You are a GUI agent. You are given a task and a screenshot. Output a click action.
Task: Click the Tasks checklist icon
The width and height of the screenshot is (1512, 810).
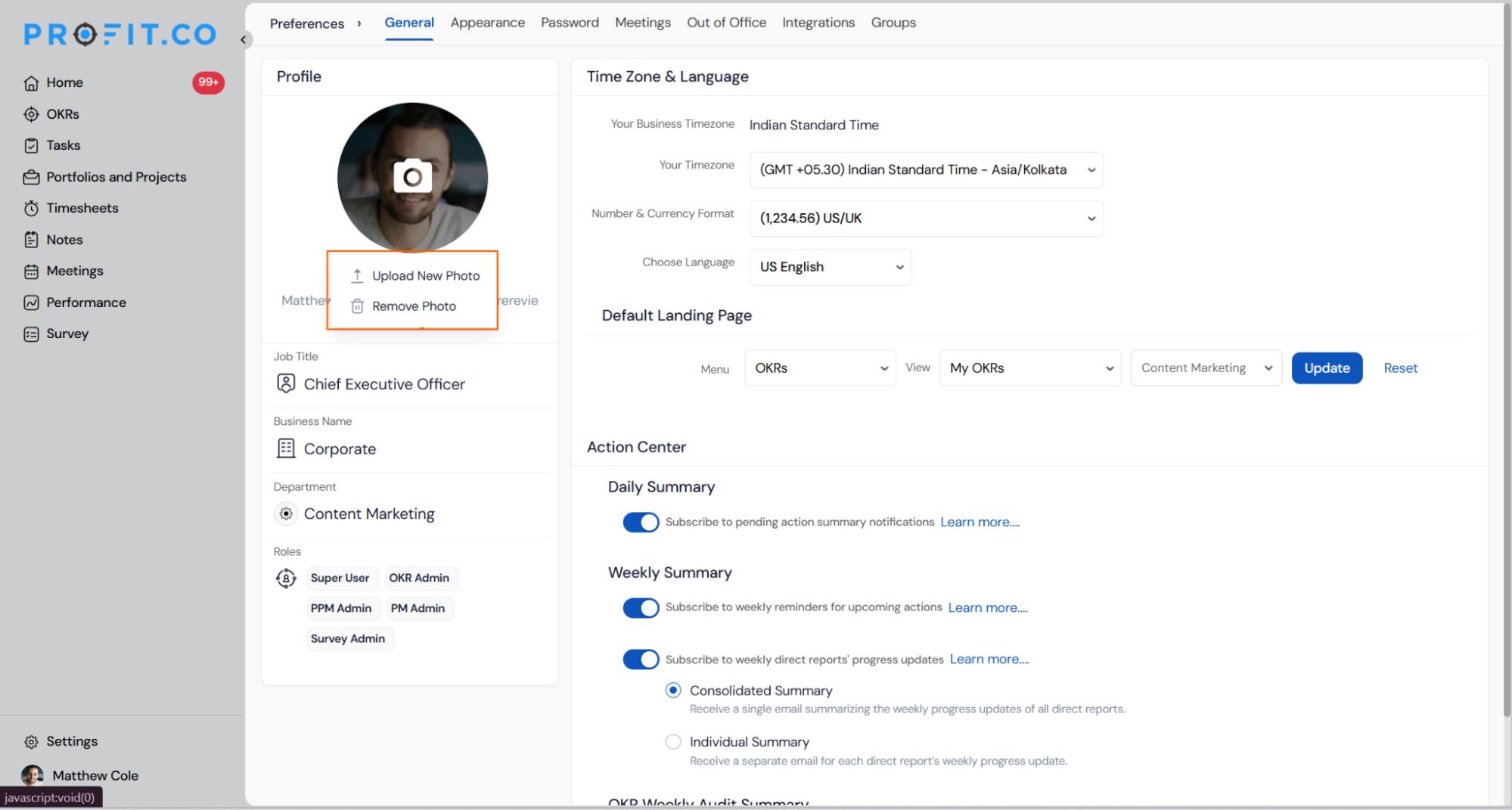pos(31,146)
